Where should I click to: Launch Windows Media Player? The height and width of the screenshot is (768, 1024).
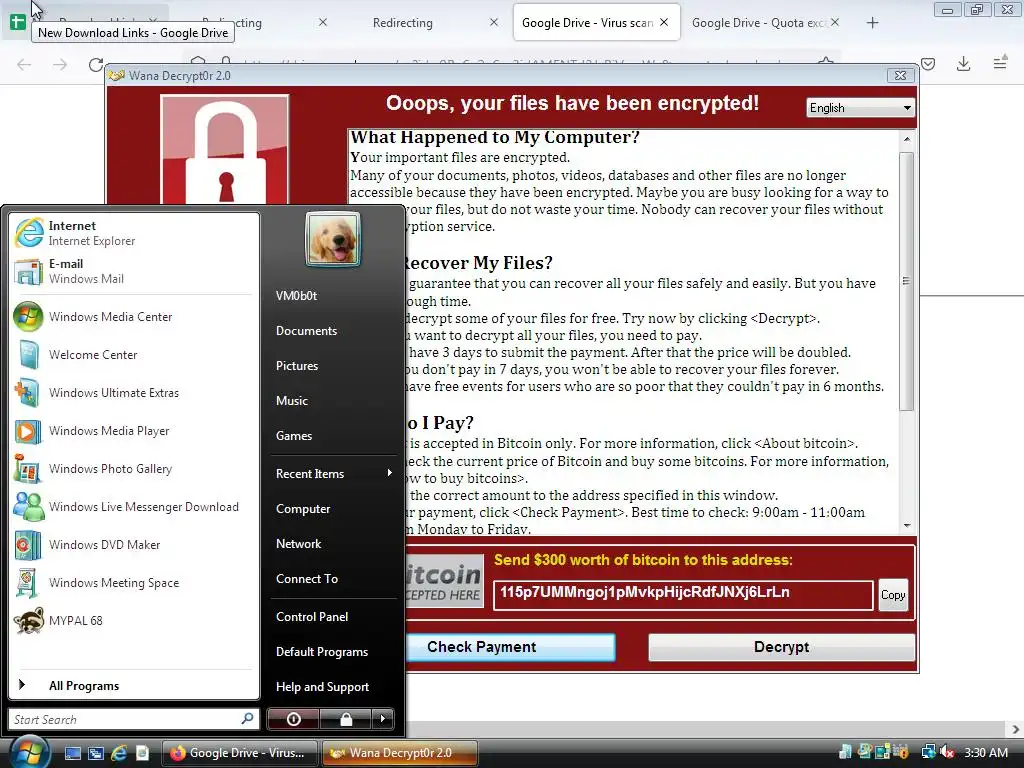pos(133,431)
